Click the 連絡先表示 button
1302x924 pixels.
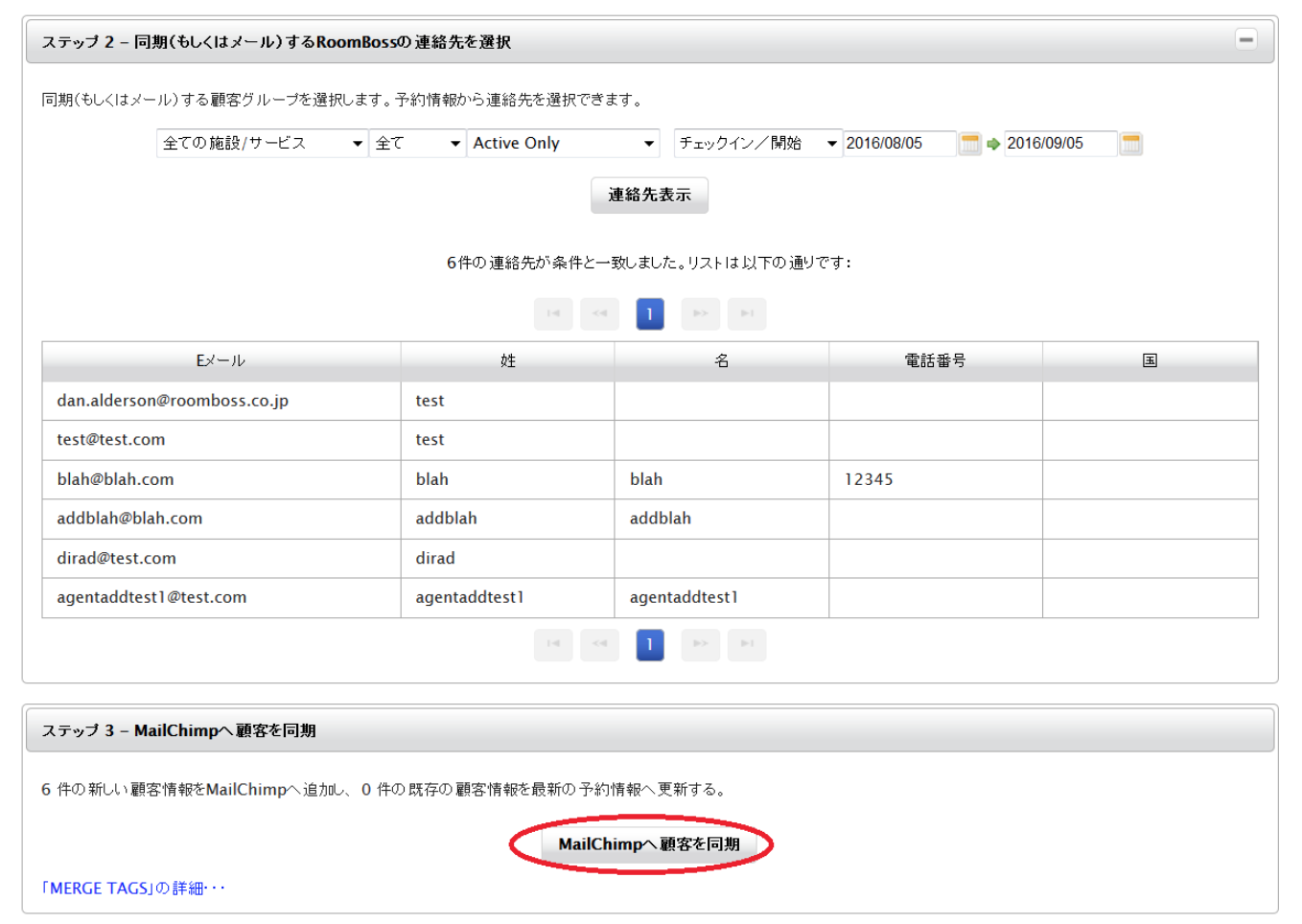coord(649,196)
